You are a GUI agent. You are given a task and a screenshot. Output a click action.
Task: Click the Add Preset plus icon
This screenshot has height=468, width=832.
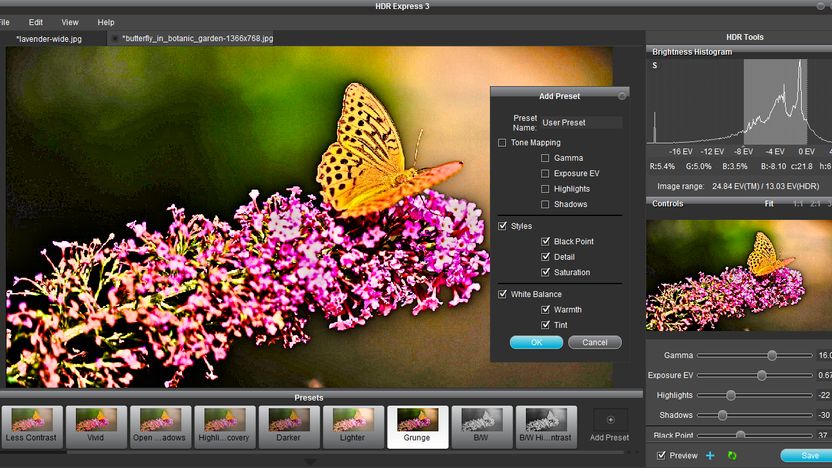point(610,420)
